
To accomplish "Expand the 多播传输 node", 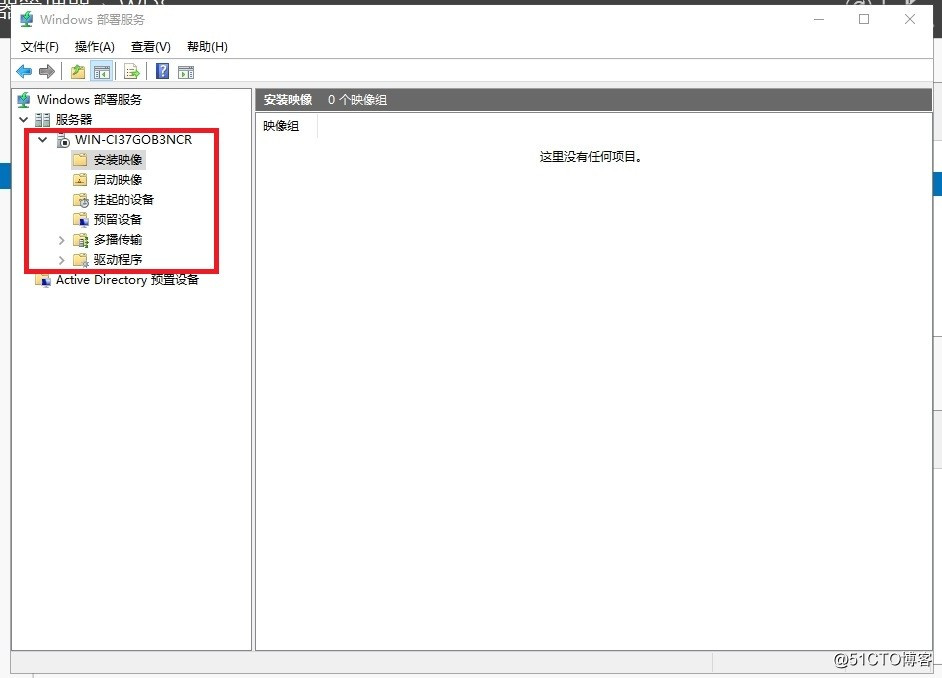I will click(61, 240).
